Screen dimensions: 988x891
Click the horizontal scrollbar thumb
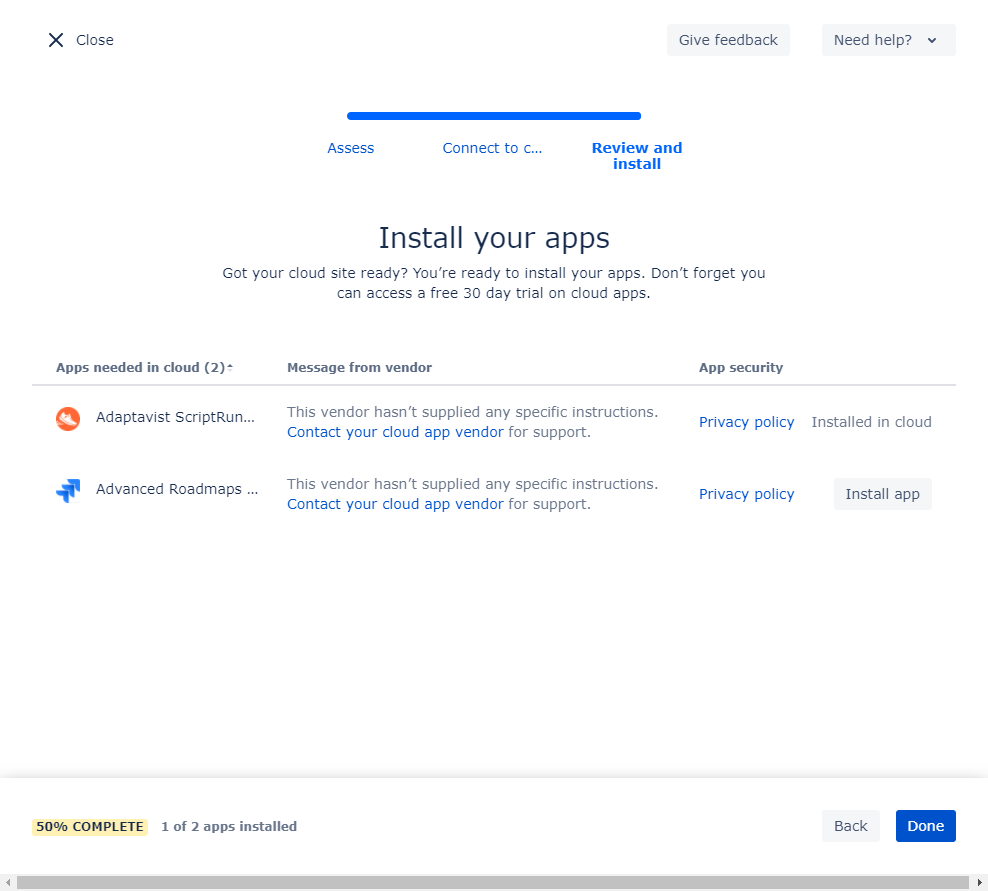492,882
